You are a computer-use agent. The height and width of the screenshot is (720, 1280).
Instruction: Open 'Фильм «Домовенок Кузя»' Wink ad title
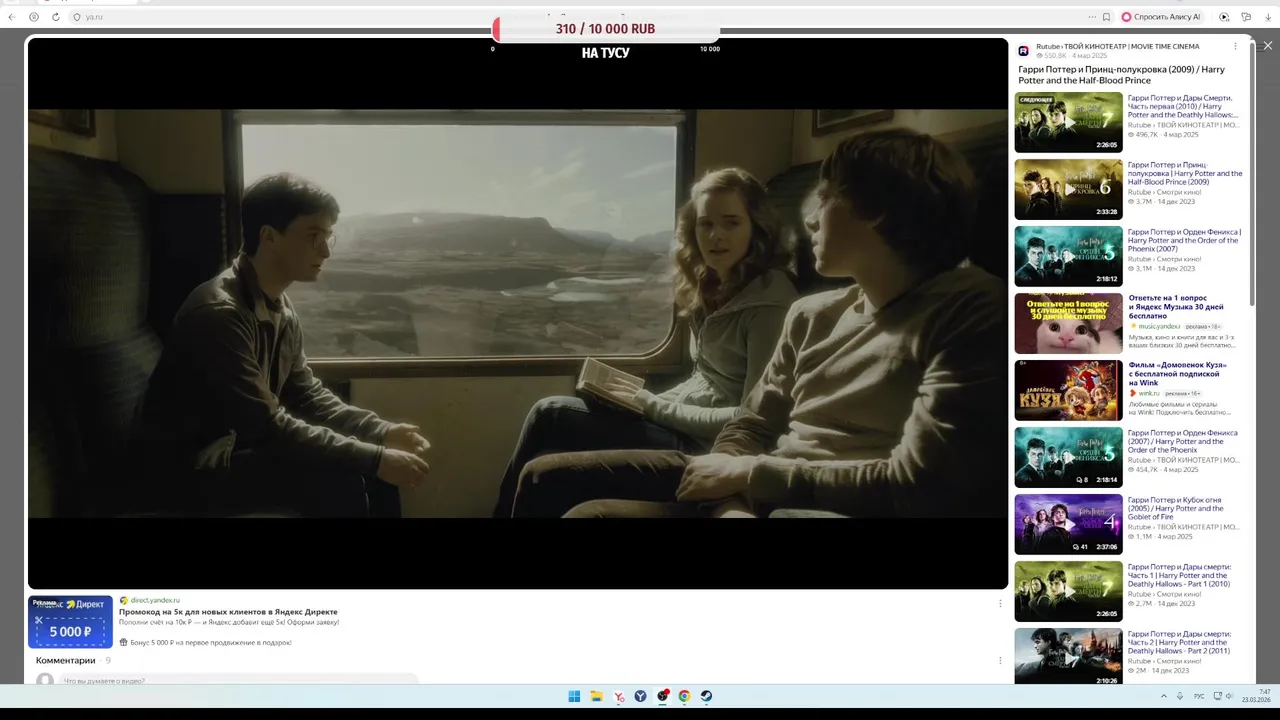tap(1177, 374)
